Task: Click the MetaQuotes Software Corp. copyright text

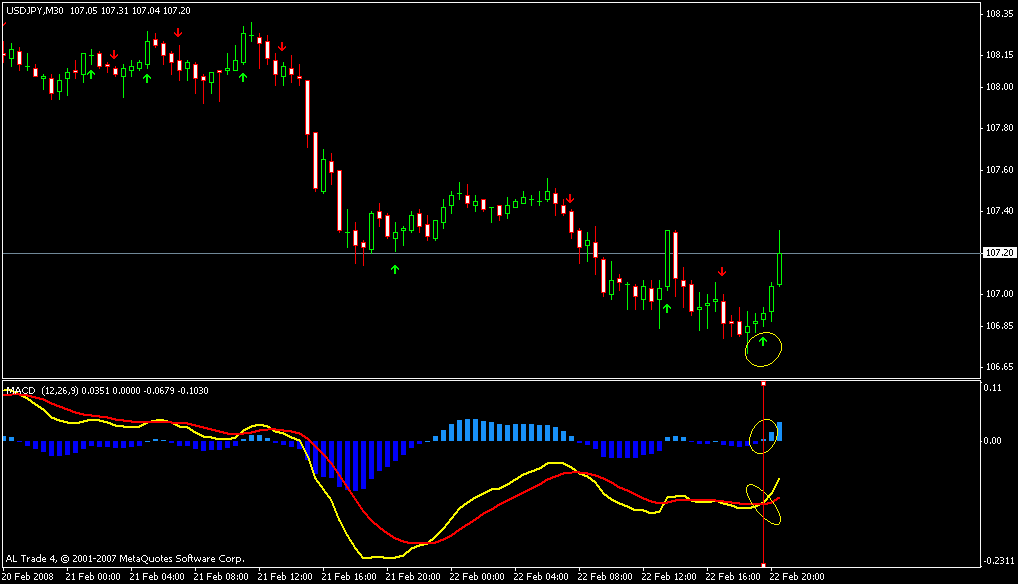Action: [x=125, y=558]
